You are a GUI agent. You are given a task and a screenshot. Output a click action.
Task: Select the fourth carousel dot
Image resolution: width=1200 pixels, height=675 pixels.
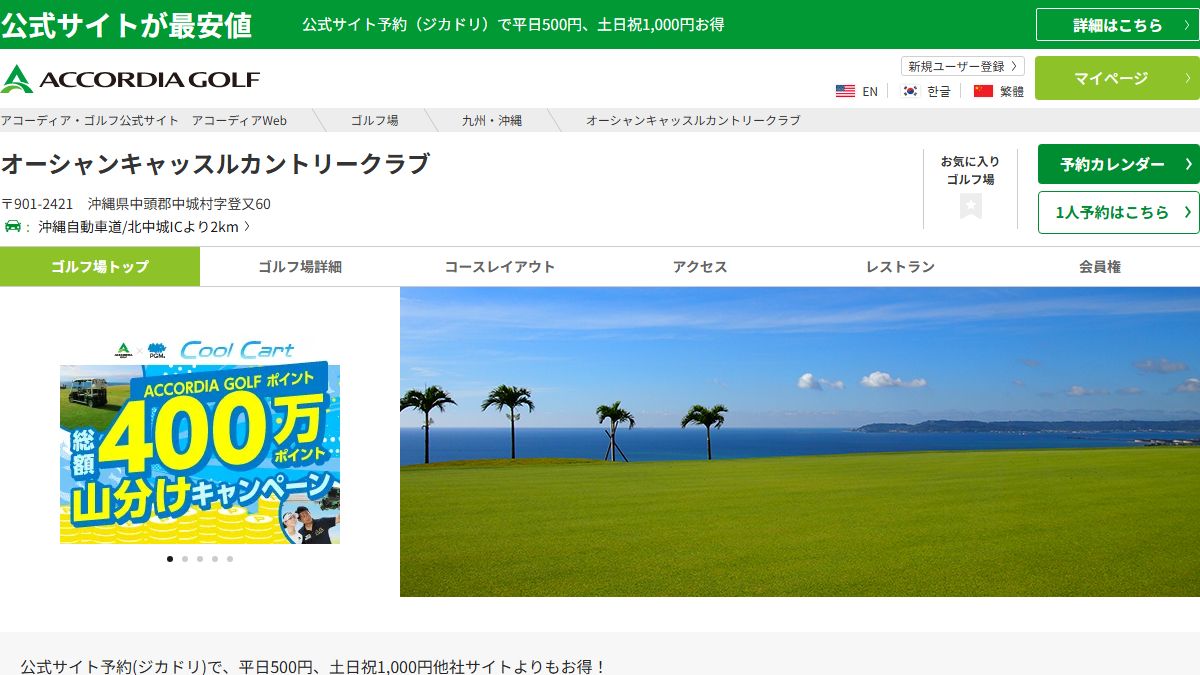click(215, 559)
